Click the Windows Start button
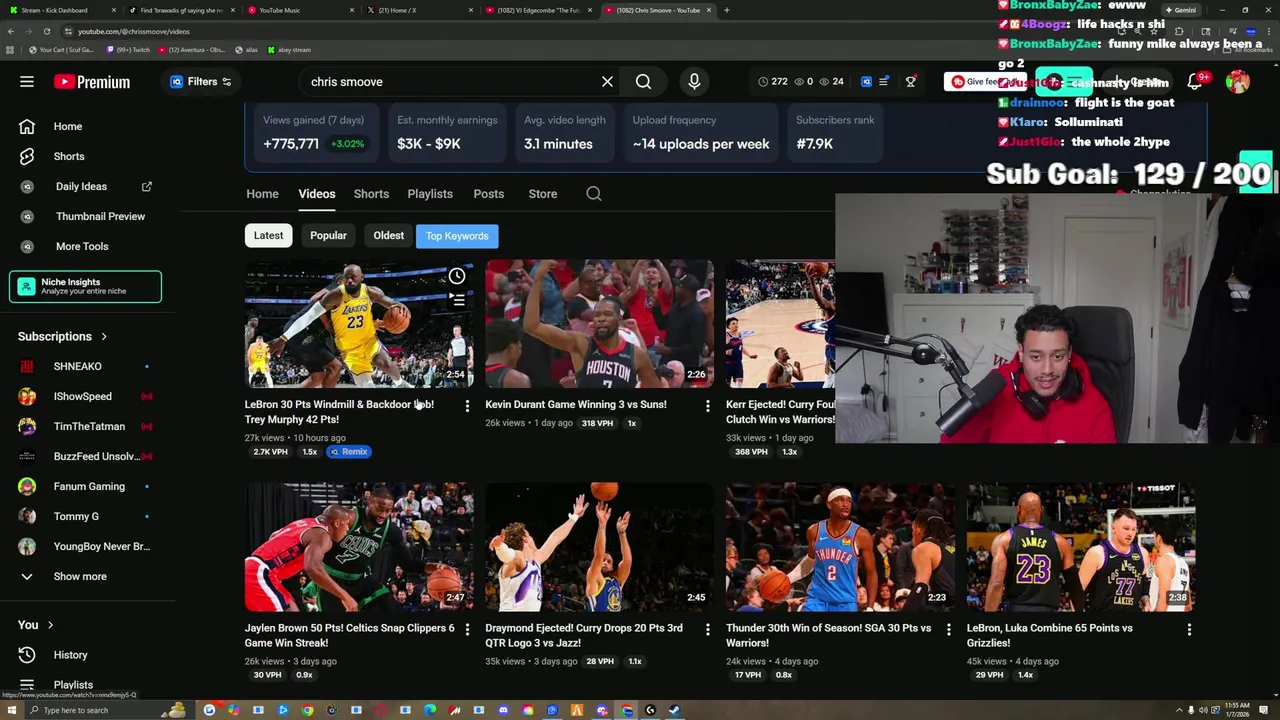The height and width of the screenshot is (720, 1280). tap(10, 710)
